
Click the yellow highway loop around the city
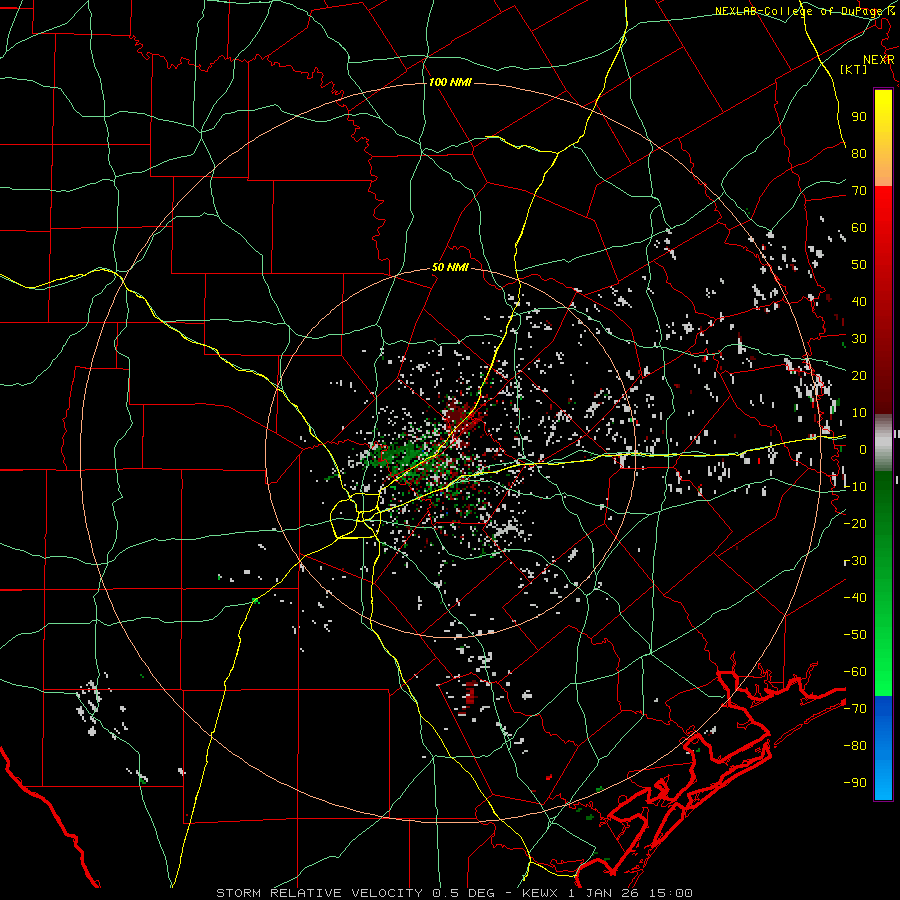point(356,518)
